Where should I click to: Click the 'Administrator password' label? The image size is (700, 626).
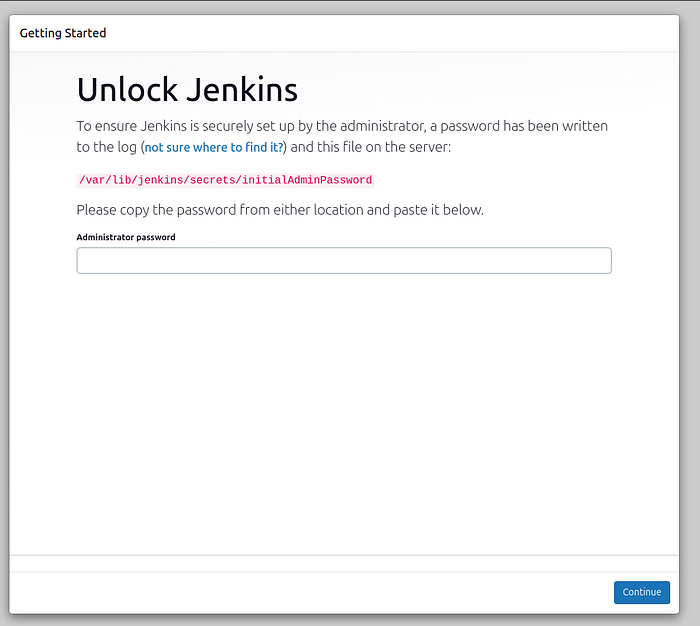[x=126, y=237]
